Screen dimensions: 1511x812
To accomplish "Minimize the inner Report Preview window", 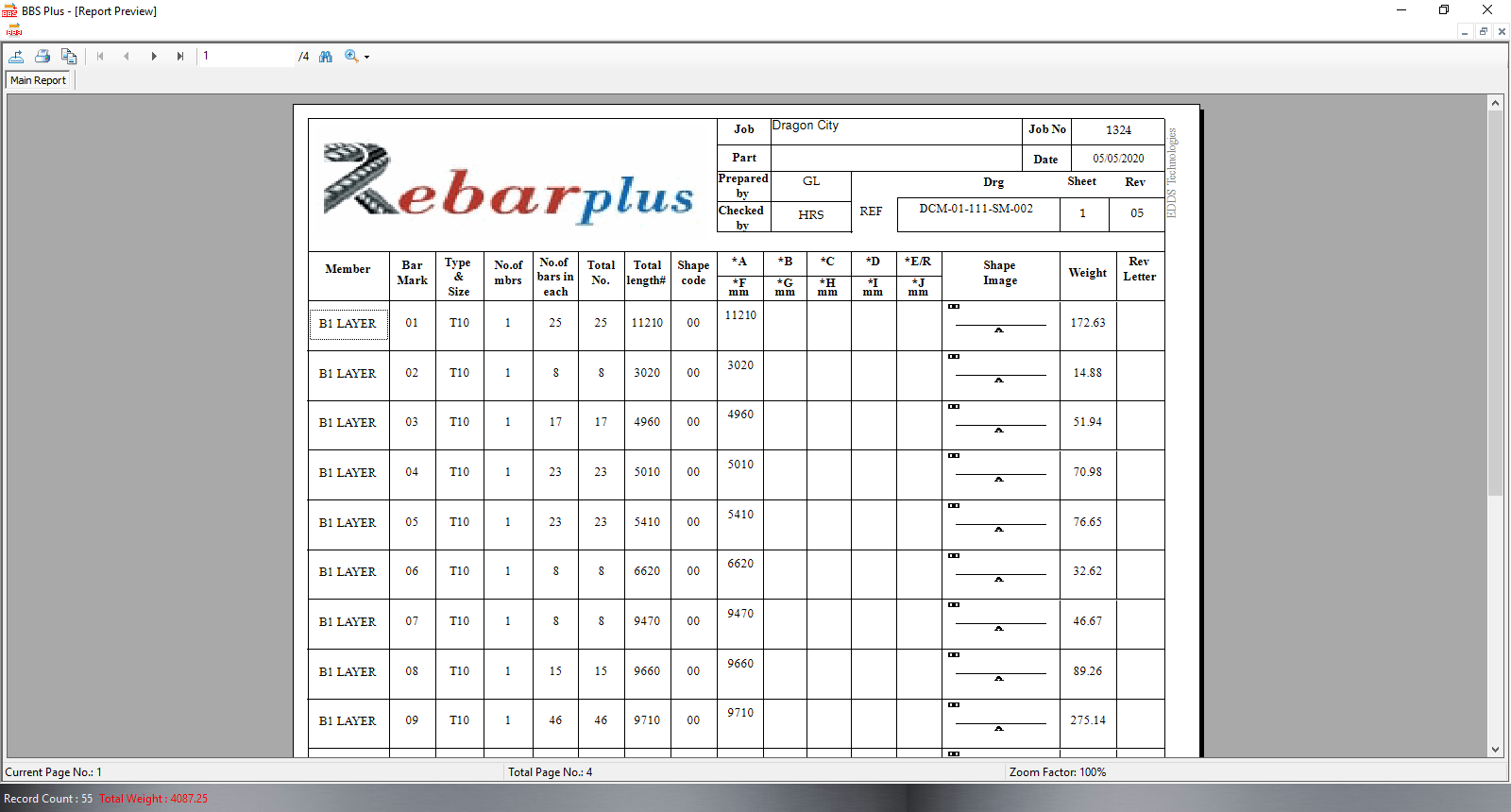I will coord(1465,31).
